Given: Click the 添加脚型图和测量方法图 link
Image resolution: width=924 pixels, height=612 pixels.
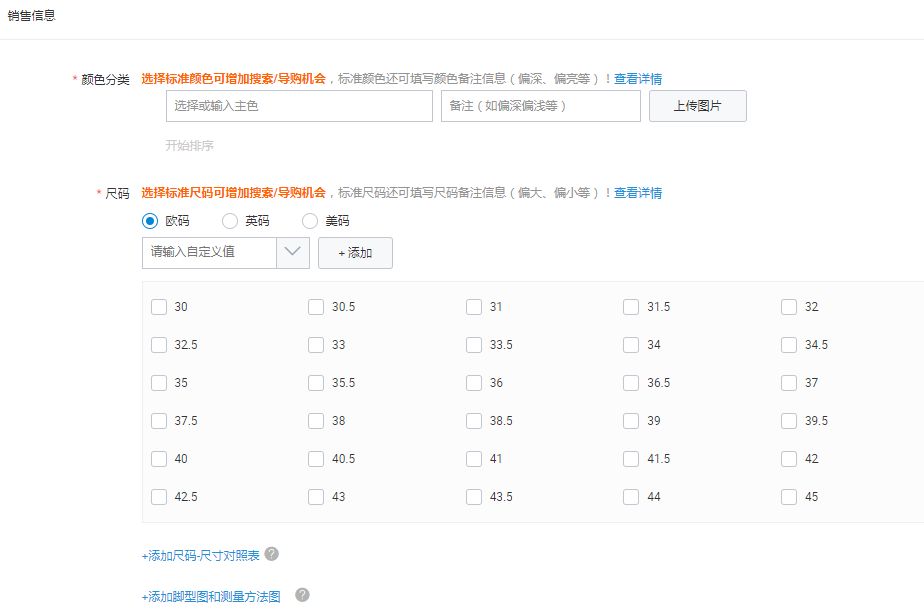Looking at the screenshot, I should click(214, 594).
